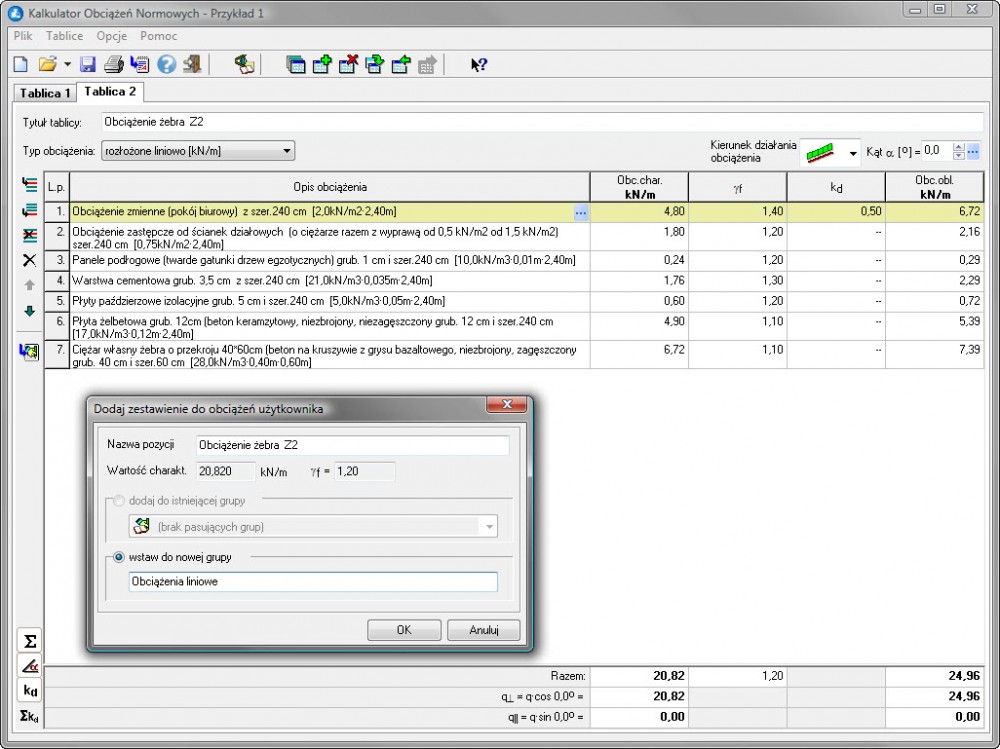This screenshot has width=1000, height=749.
Task: Move row down with the green down arrow
Action: coord(29,311)
